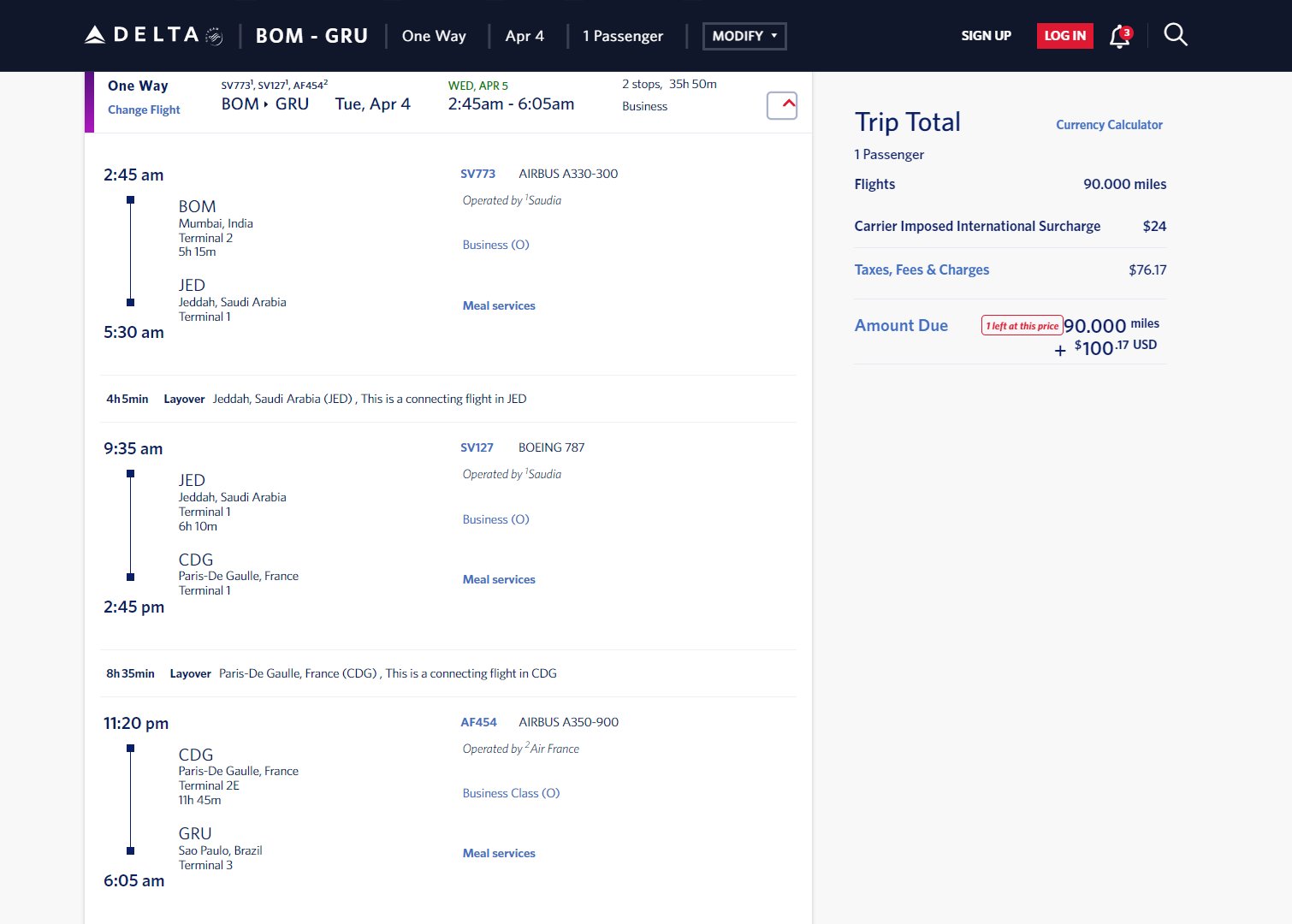Open the search magnifier icon

point(1176,35)
